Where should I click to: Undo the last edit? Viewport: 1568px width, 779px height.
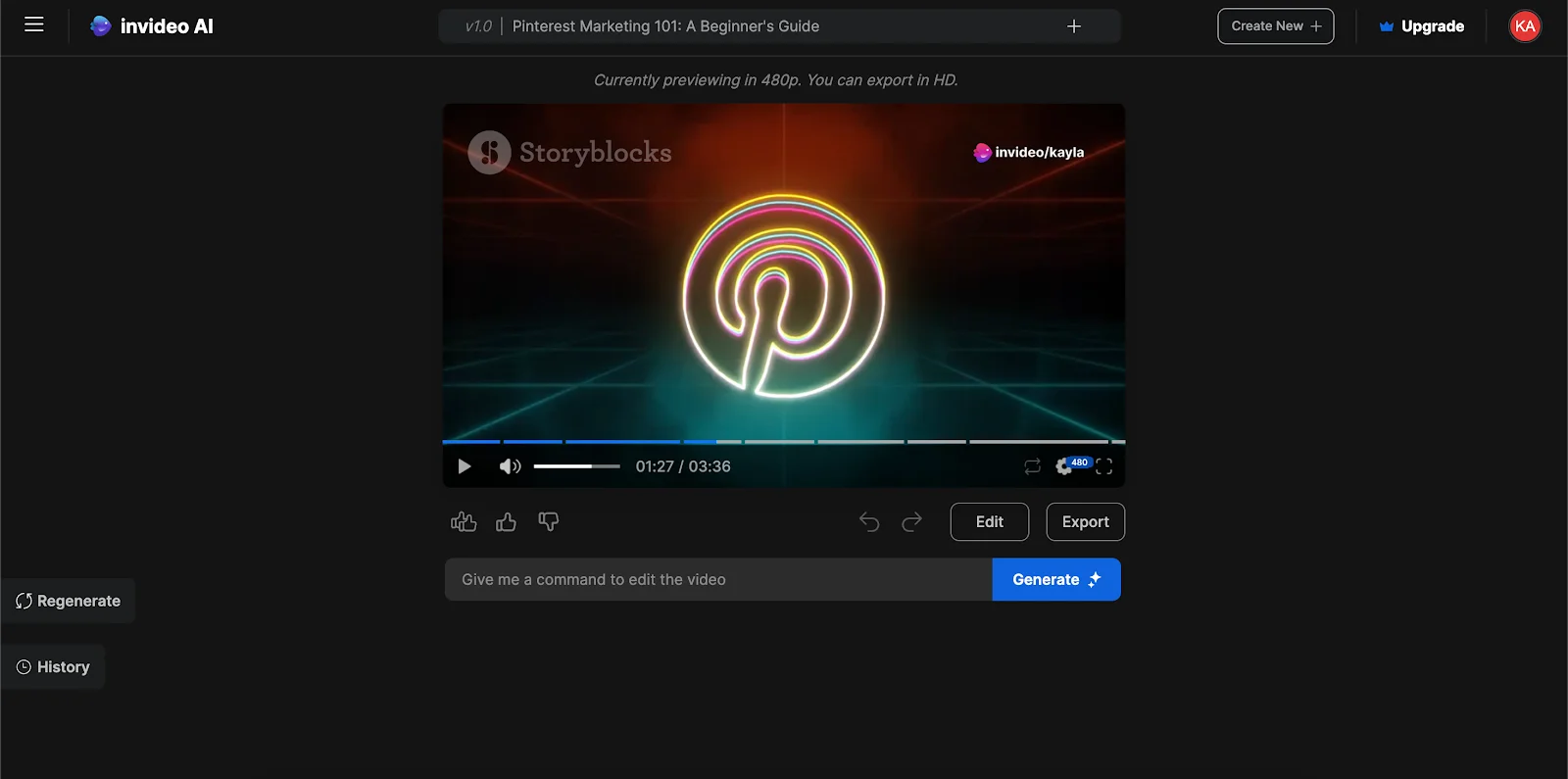tap(869, 522)
